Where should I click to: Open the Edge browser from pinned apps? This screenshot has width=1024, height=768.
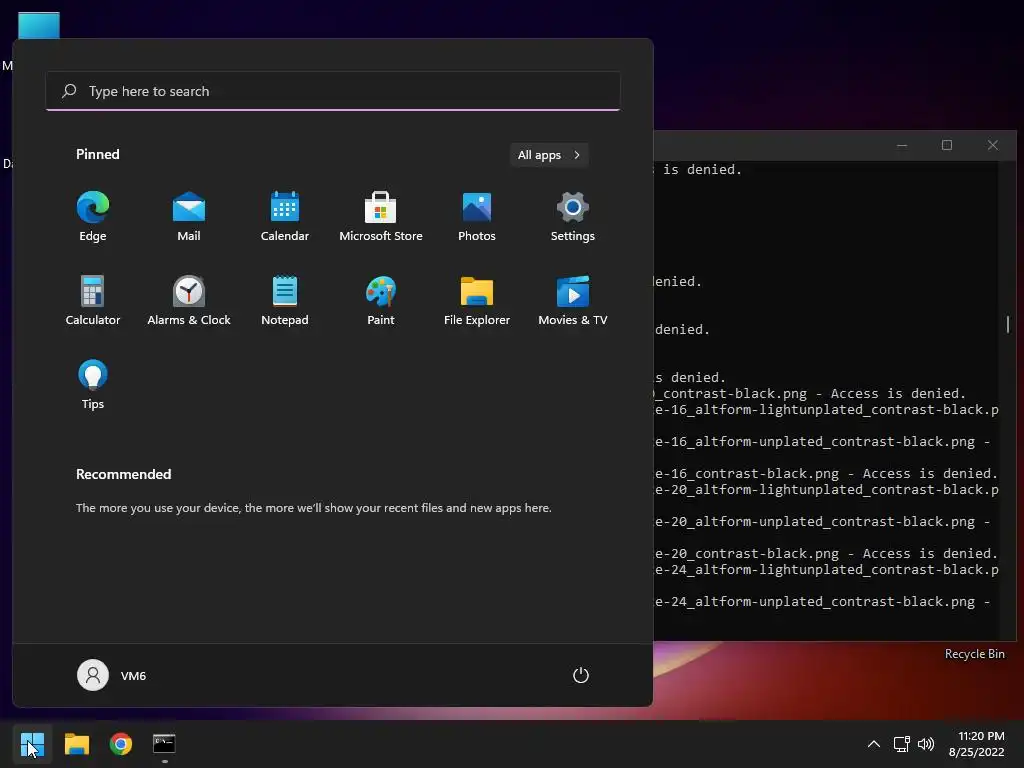point(93,216)
